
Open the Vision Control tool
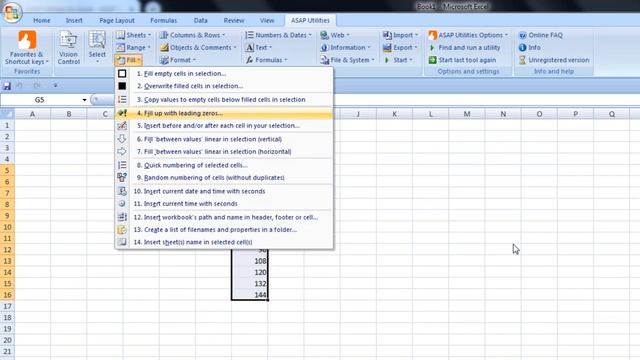point(68,48)
